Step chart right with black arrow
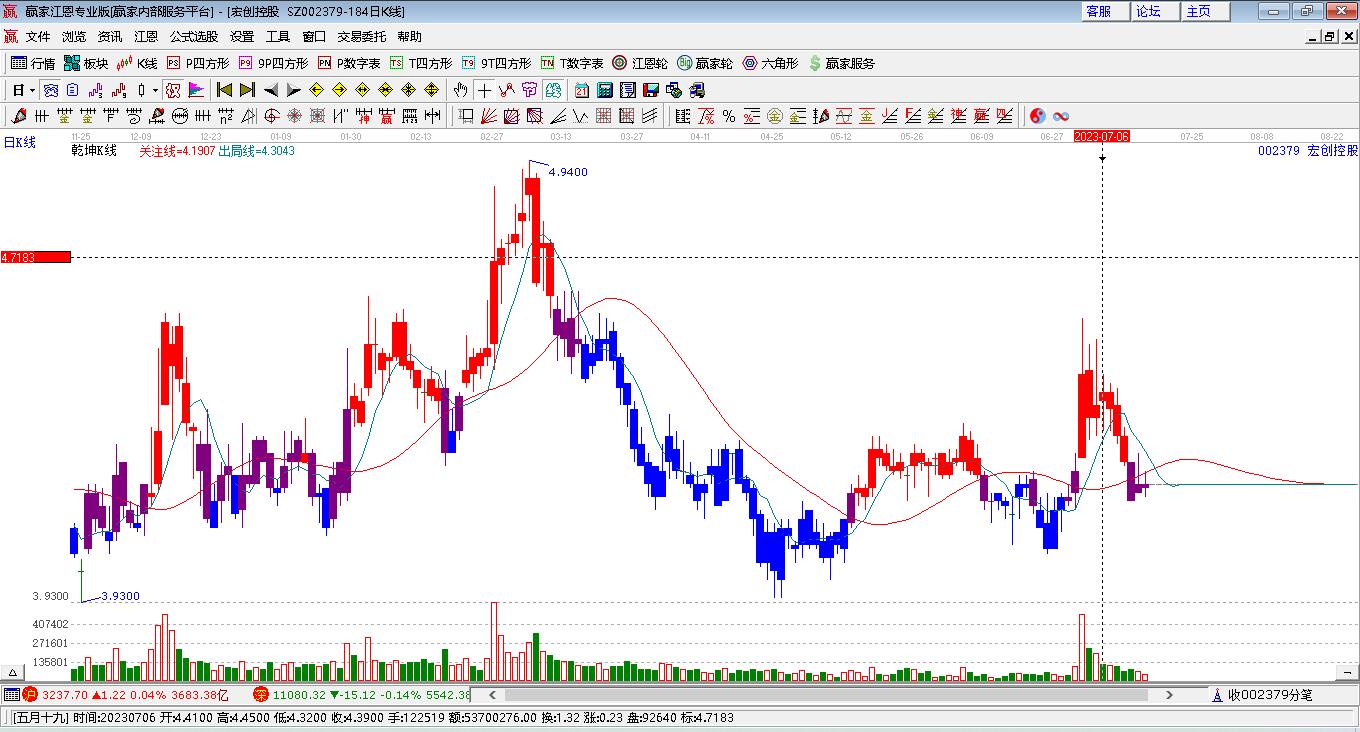 tap(293, 90)
